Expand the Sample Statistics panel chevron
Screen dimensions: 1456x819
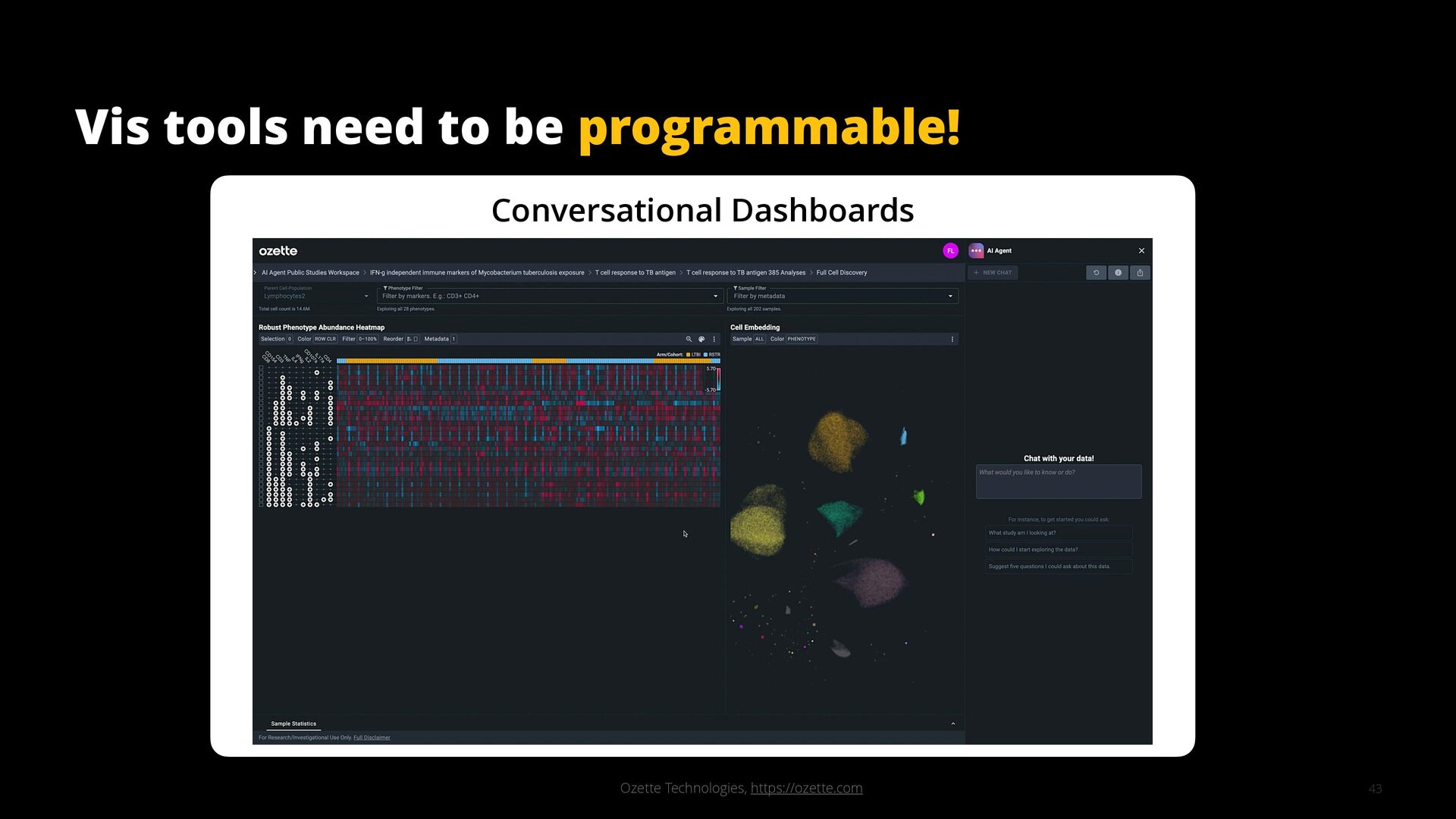tap(953, 723)
